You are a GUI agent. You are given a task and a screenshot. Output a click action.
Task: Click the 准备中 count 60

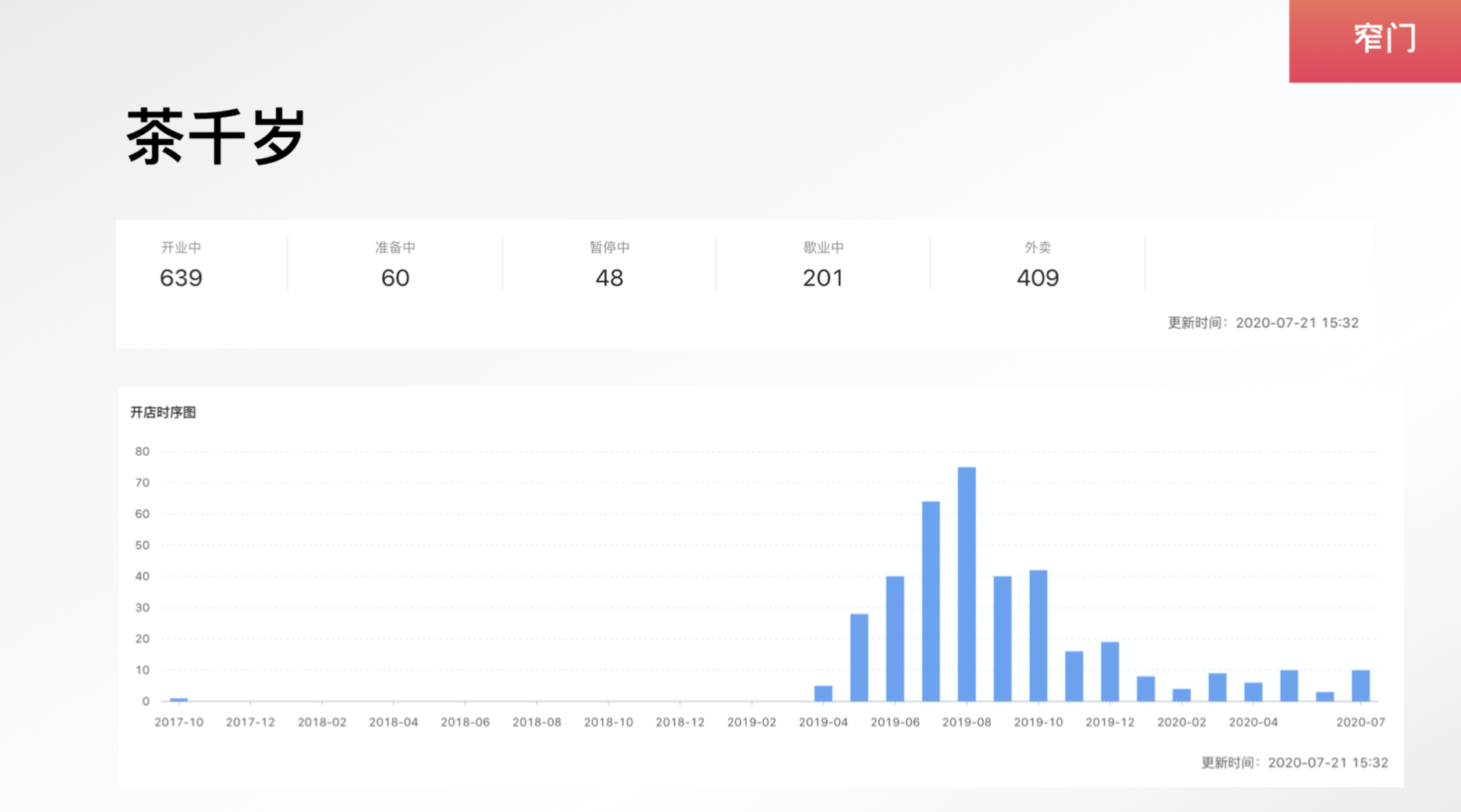click(395, 278)
